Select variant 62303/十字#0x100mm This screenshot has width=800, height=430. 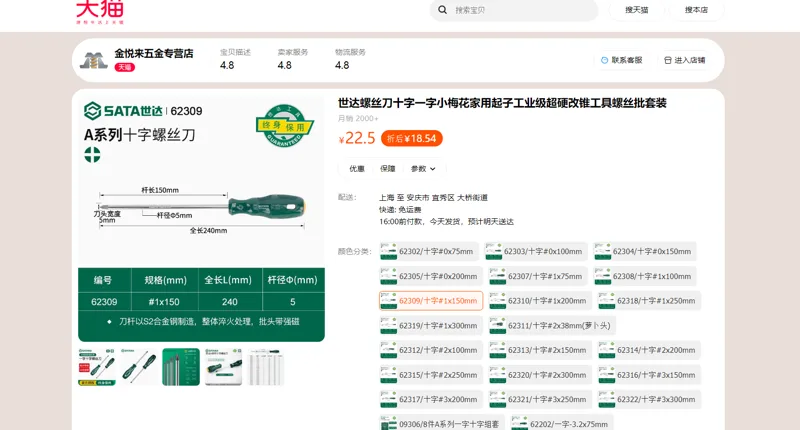click(536, 251)
